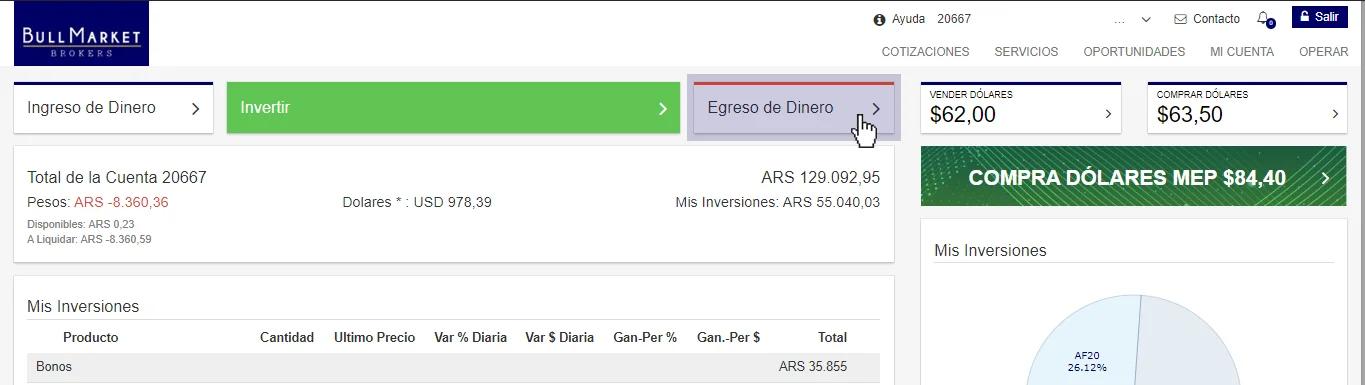
Task: Open the Servicios menu
Action: [x=1026, y=52]
